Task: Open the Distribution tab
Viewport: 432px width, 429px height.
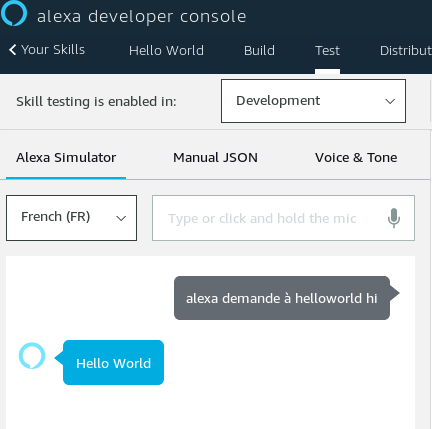Action: click(x=406, y=51)
